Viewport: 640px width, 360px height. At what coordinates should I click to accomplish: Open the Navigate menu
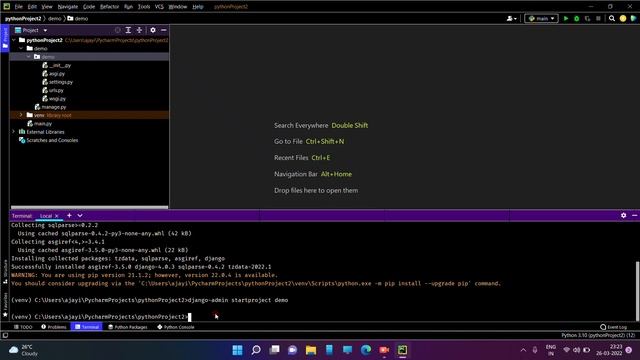click(68, 7)
